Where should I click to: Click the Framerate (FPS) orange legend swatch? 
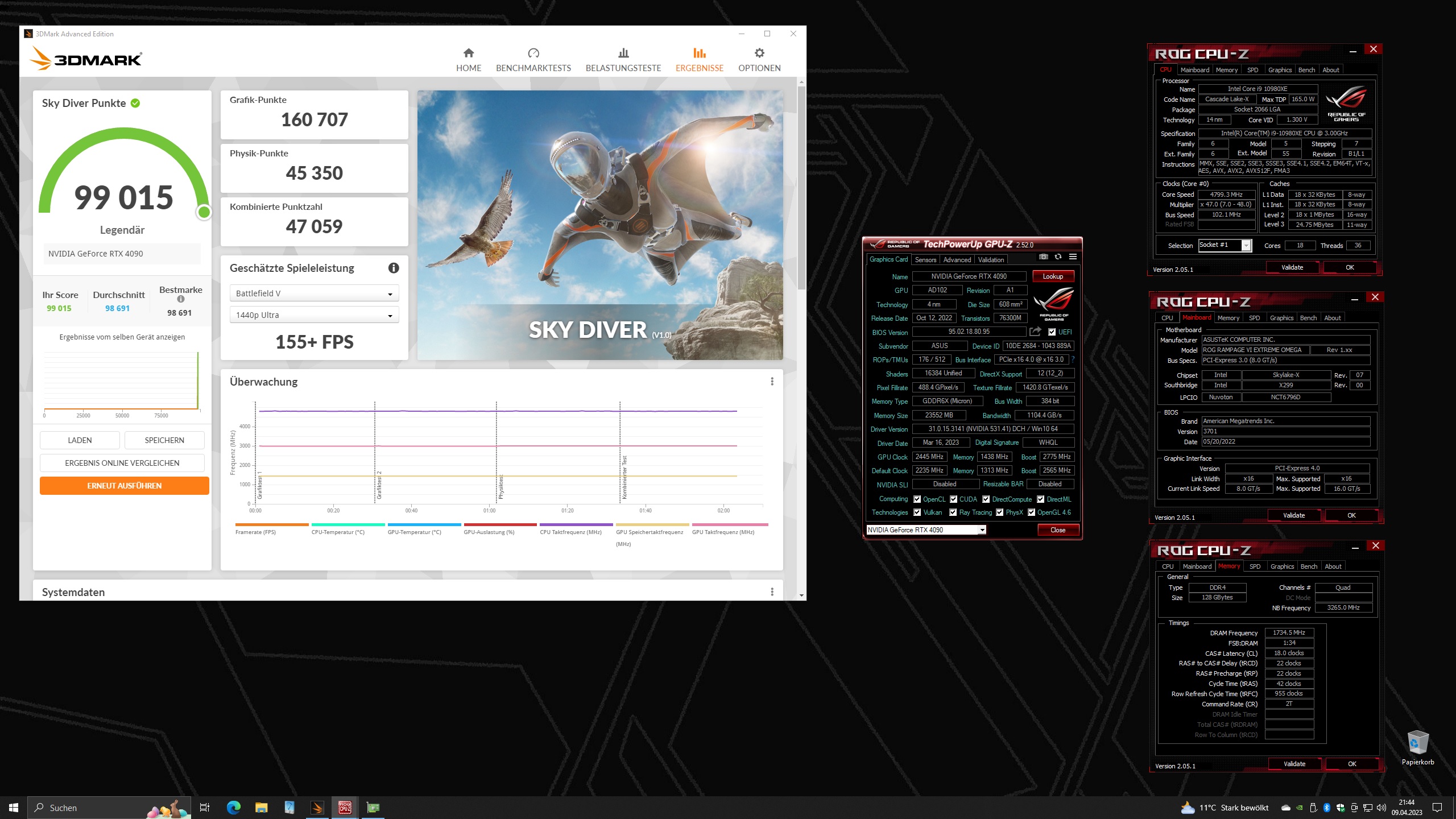[x=272, y=524]
